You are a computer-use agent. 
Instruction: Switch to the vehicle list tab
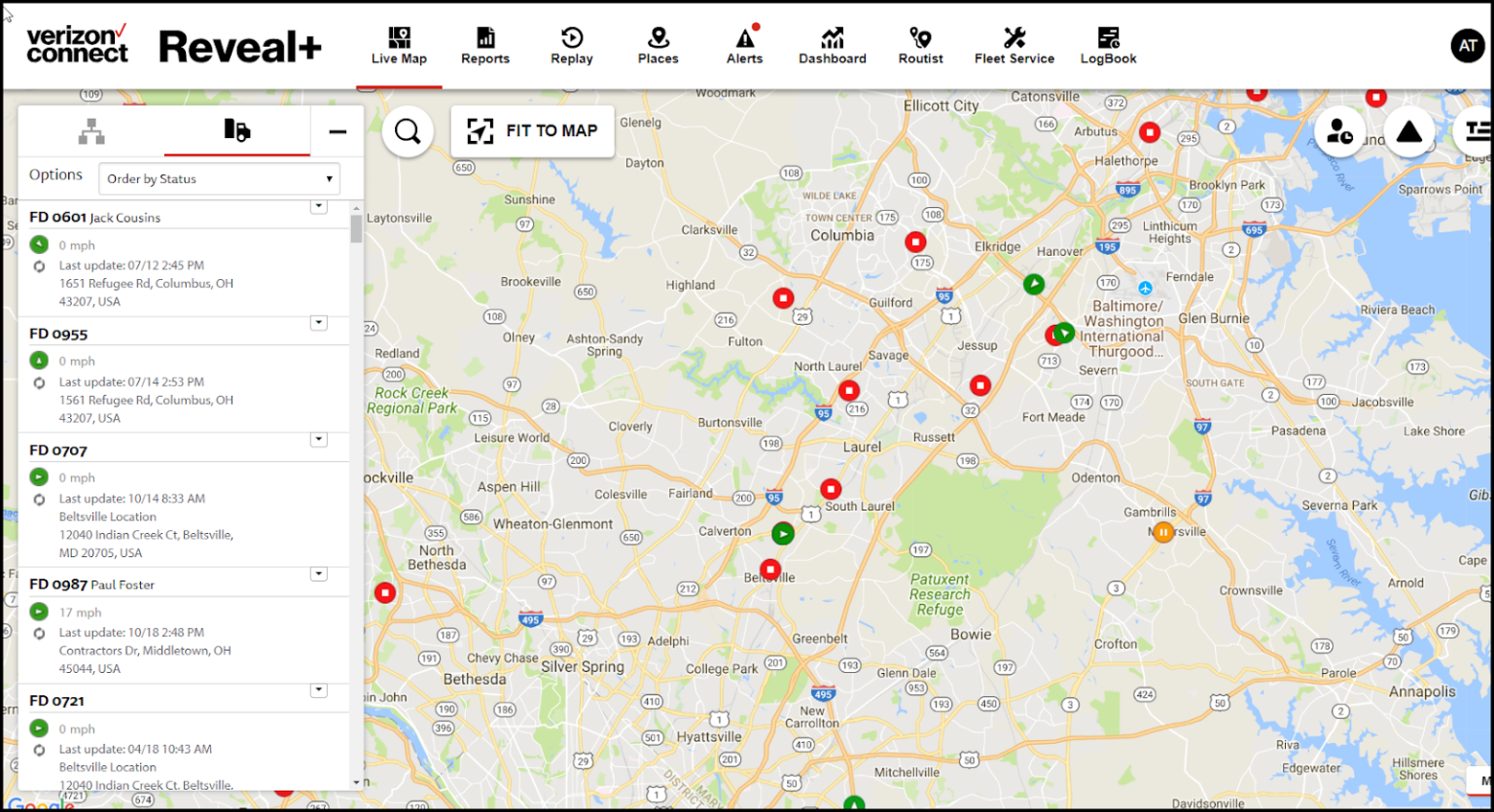238,130
